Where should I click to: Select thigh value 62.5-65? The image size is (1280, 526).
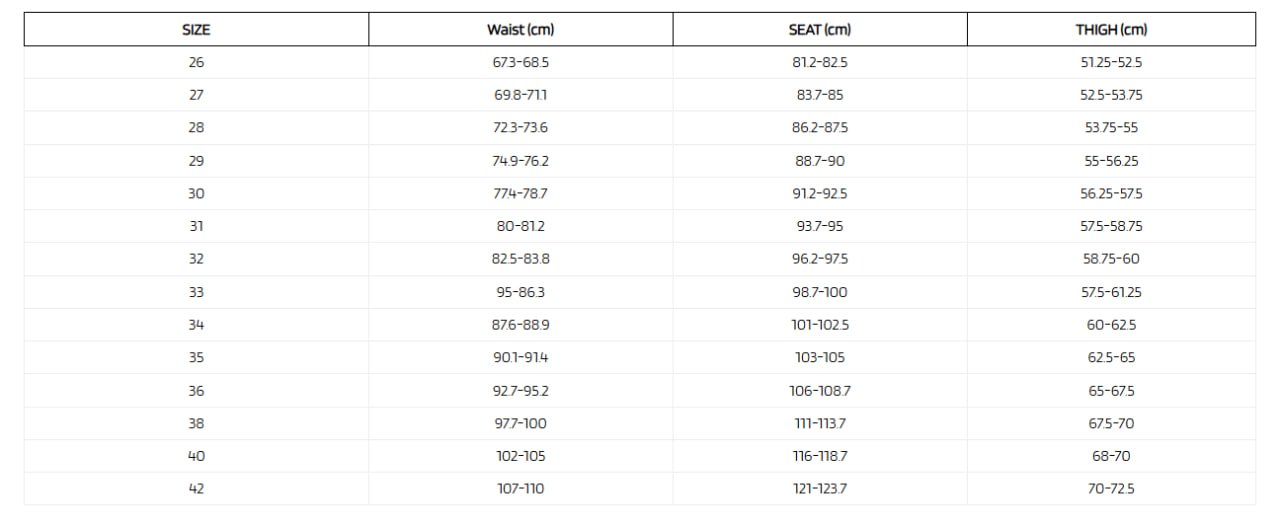[x=1111, y=358]
